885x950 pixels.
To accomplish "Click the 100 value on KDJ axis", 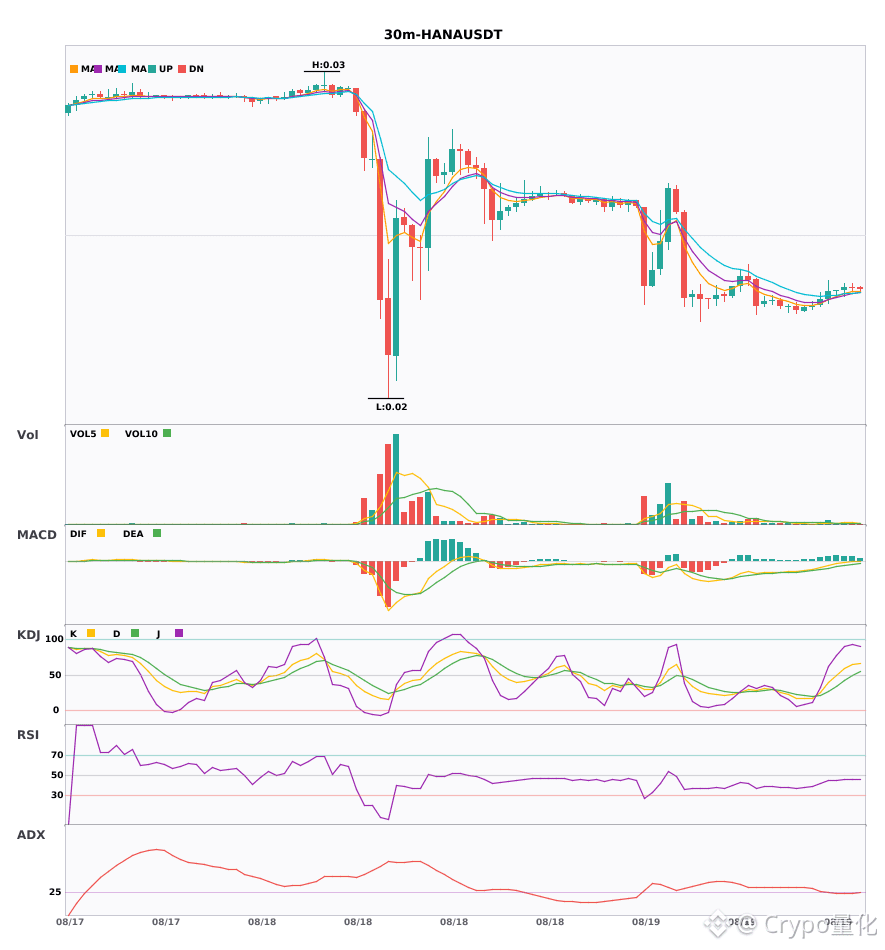I will tap(55, 639).
